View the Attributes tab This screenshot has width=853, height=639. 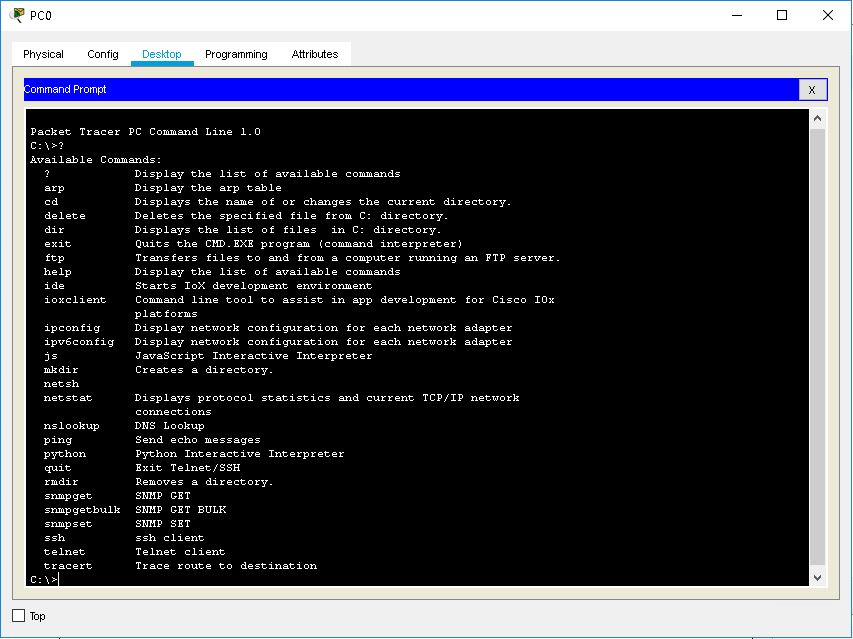point(314,53)
